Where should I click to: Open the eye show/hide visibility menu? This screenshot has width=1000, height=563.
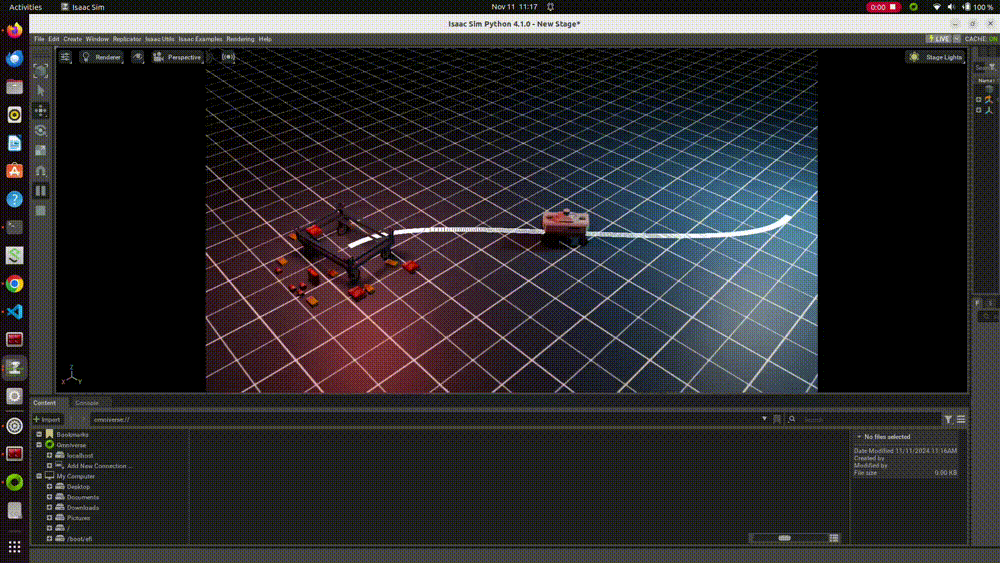click(137, 57)
